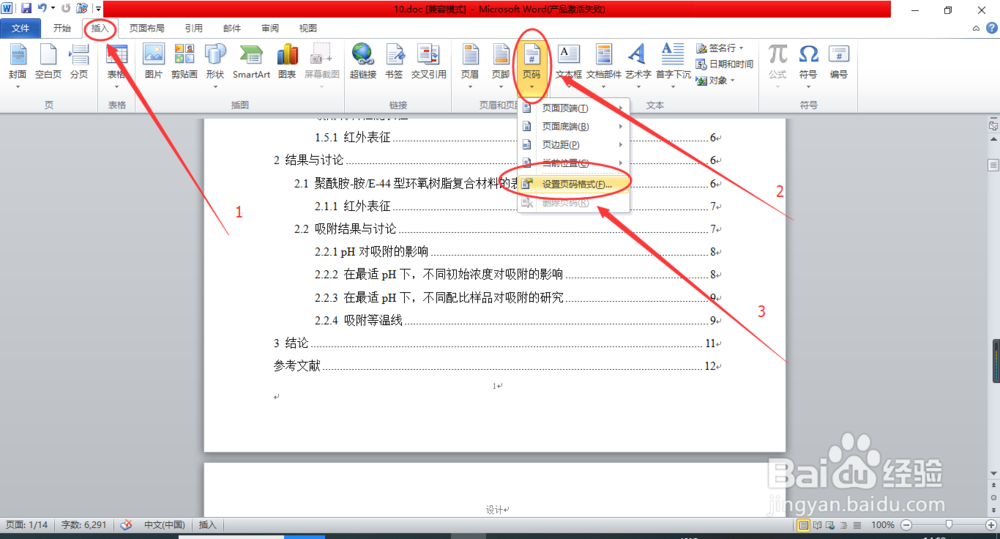Open 页面底端(B) submenu in page number menu

click(573, 126)
